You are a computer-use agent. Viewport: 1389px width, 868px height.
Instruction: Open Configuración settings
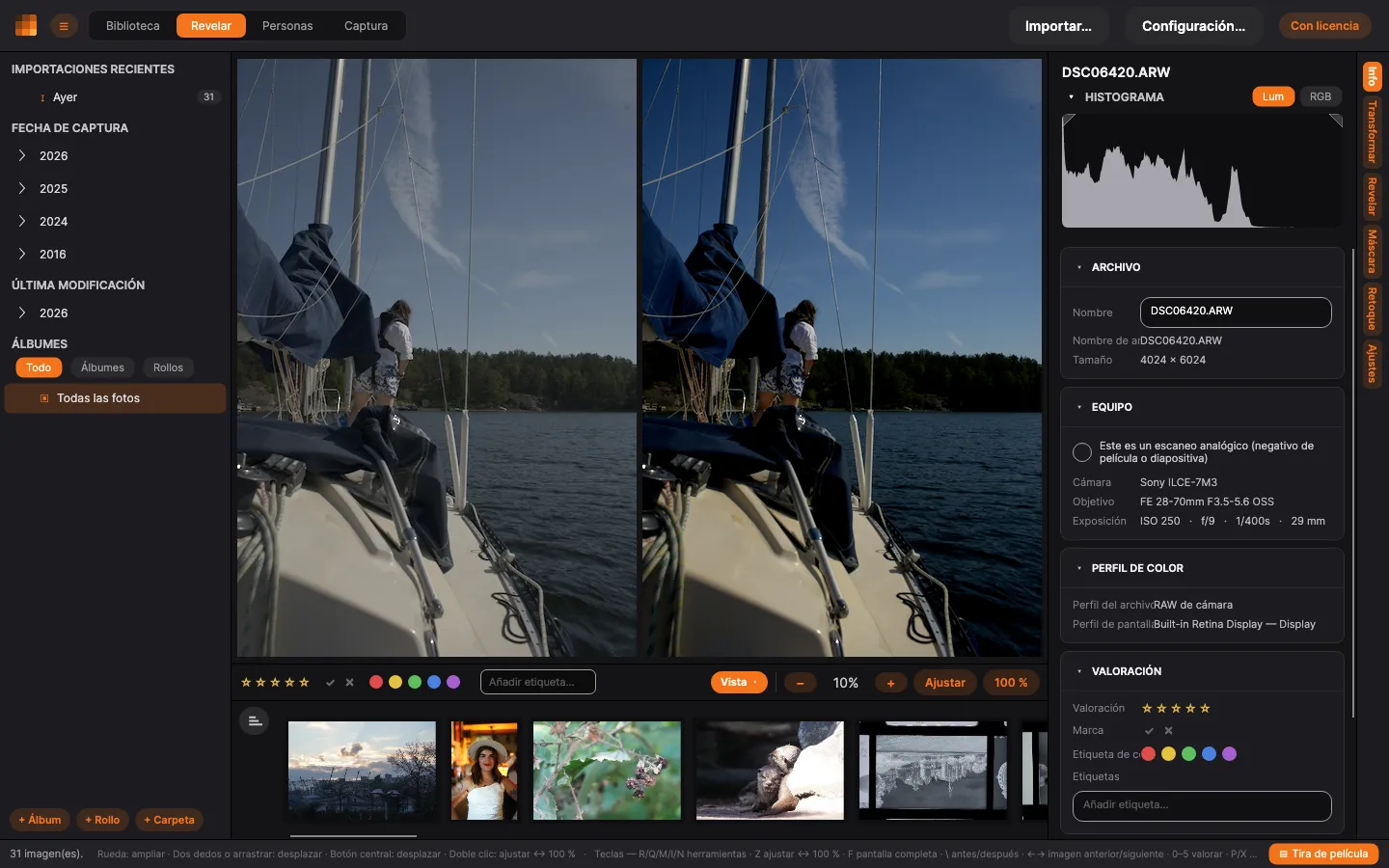1193,26
